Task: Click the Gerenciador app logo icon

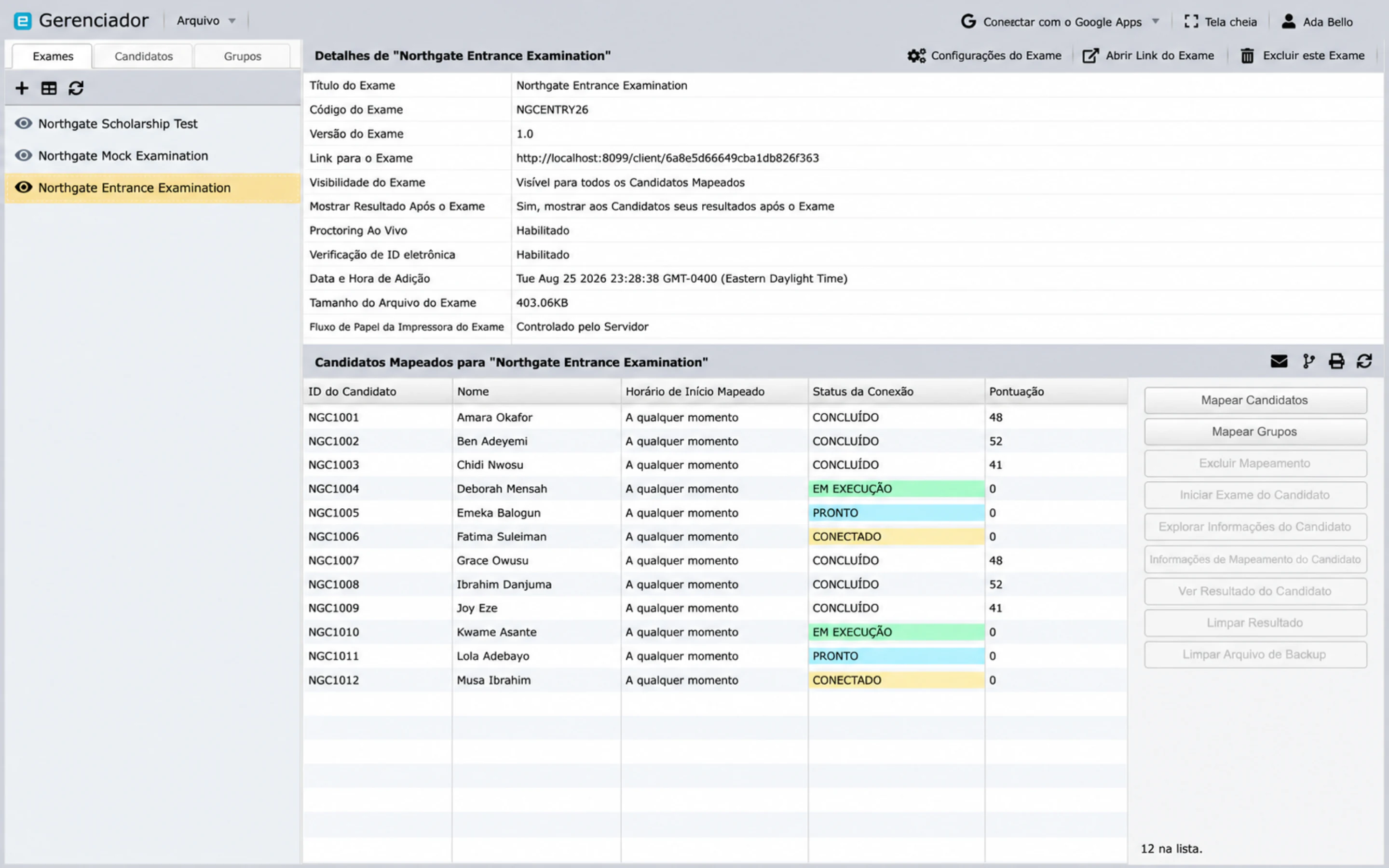Action: click(22, 21)
